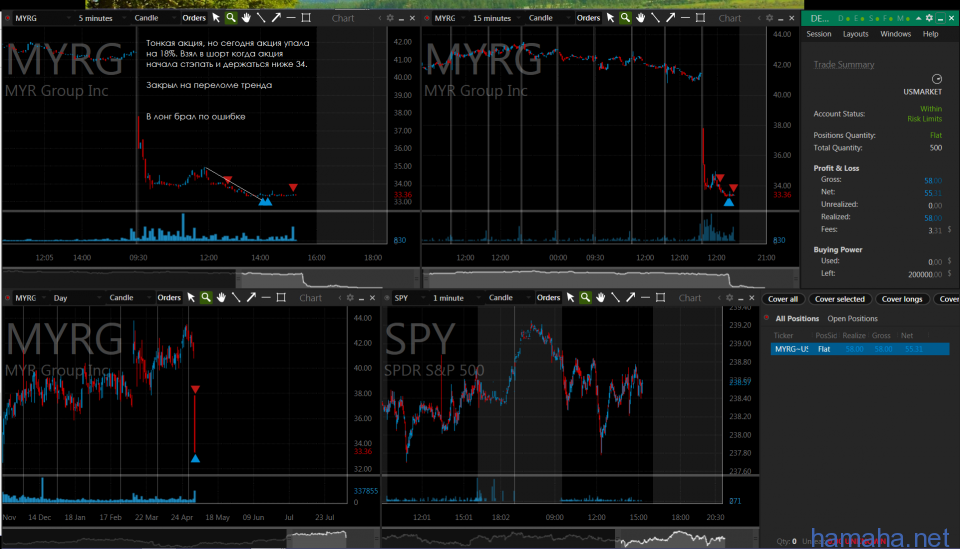Activate zoom magnifier in the MYRG 5 minutes chart
This screenshot has height=549, width=960.
pos(231,18)
